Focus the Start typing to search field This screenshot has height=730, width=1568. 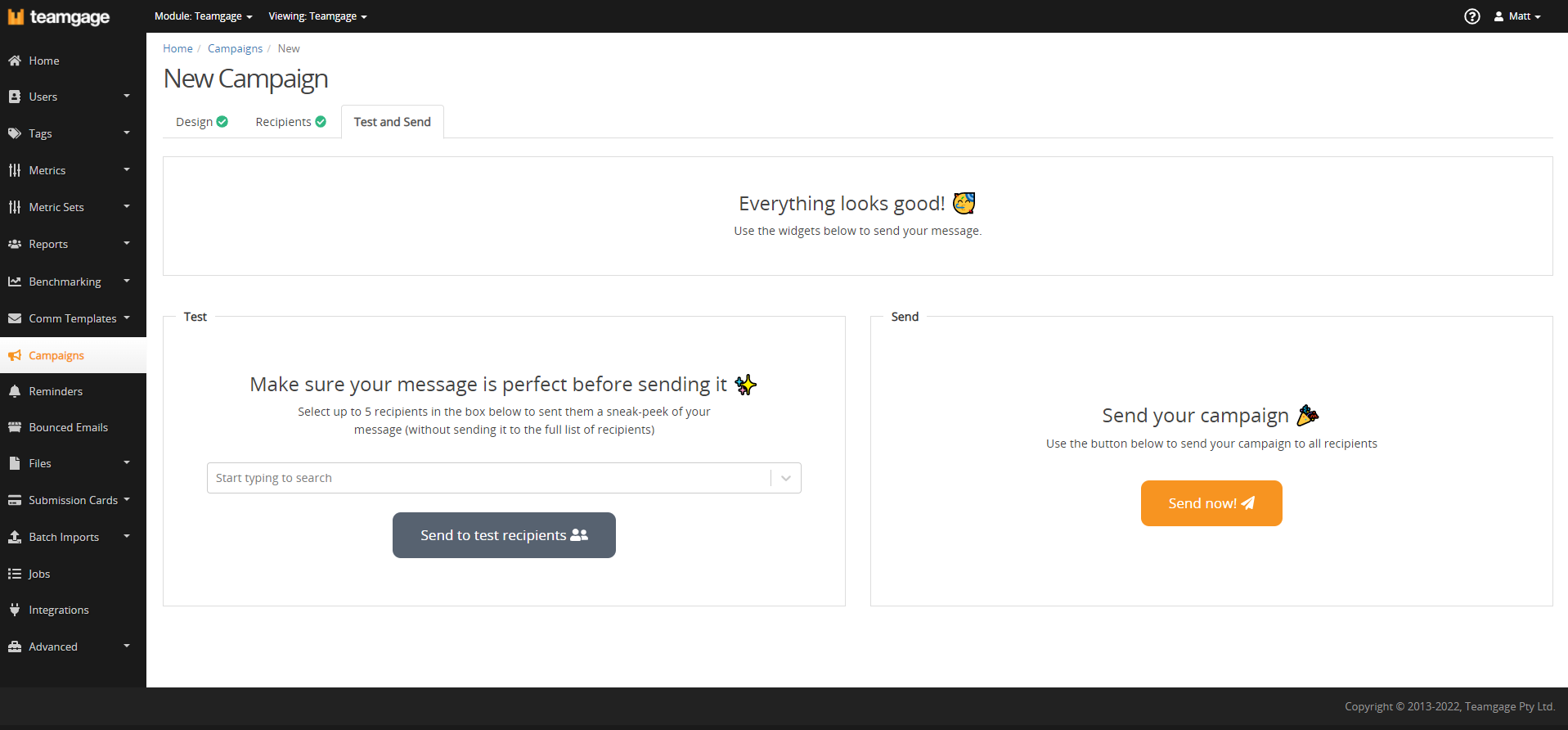[488, 478]
